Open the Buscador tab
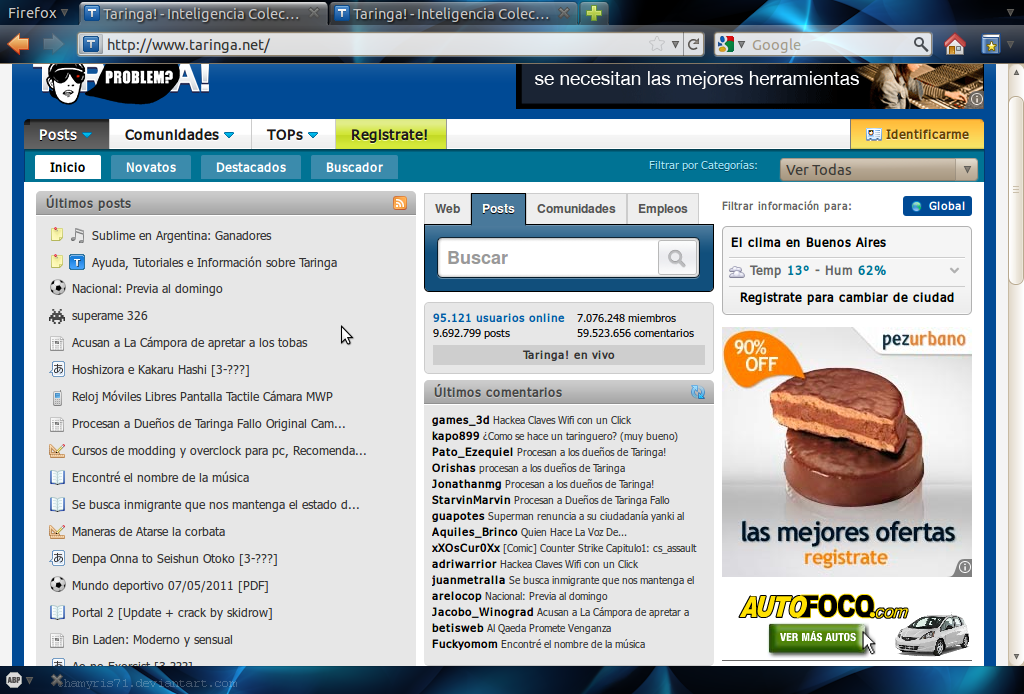Screen dimensions: 1024x694 pos(354,167)
